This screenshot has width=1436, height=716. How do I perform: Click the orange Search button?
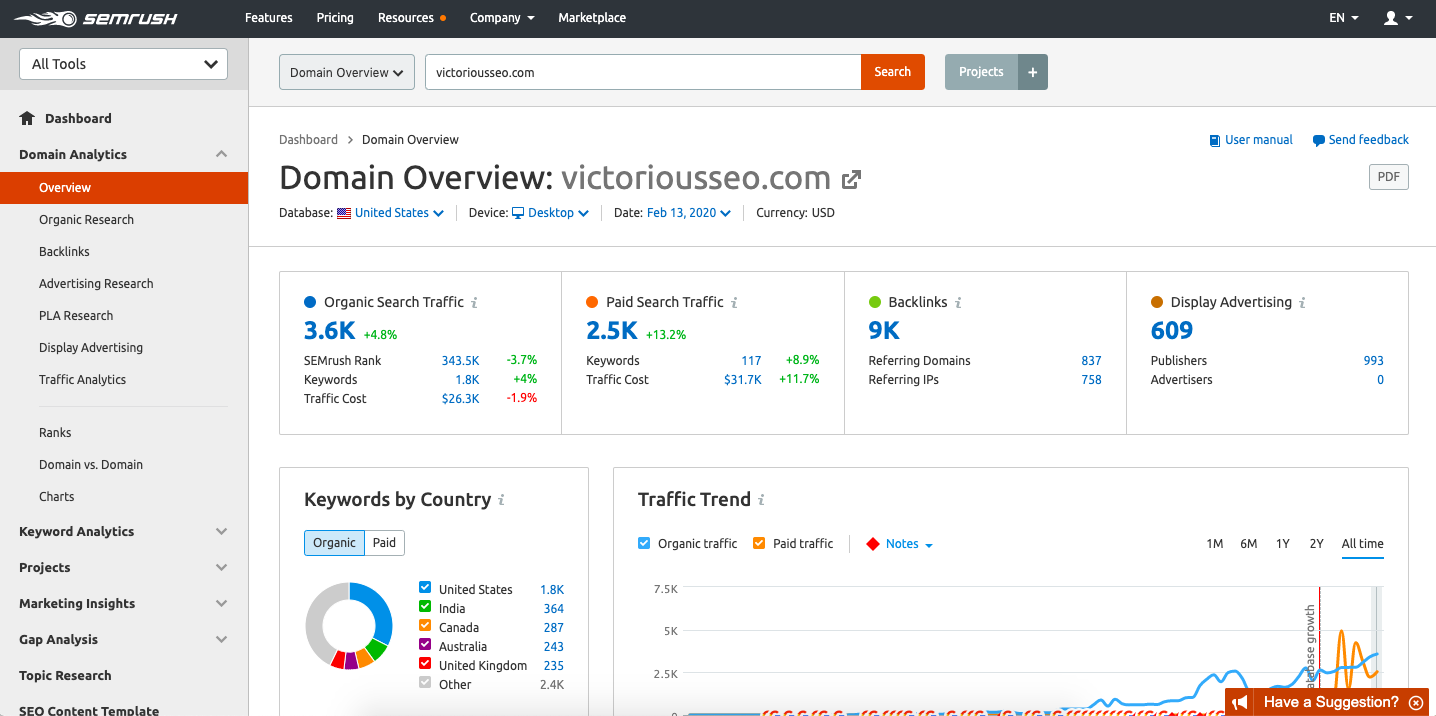892,72
